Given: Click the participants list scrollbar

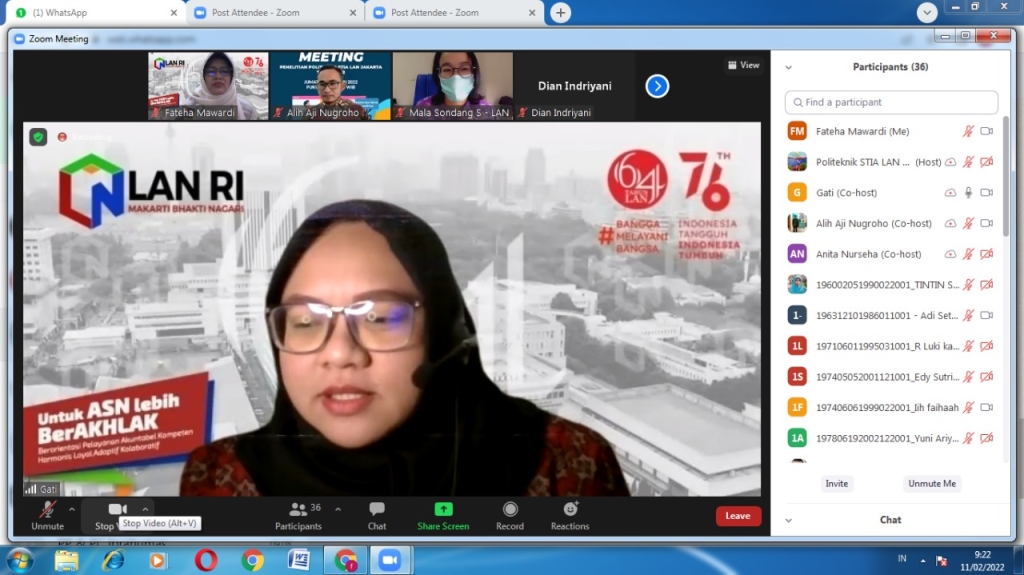Looking at the screenshot, I should pos(1006,176).
